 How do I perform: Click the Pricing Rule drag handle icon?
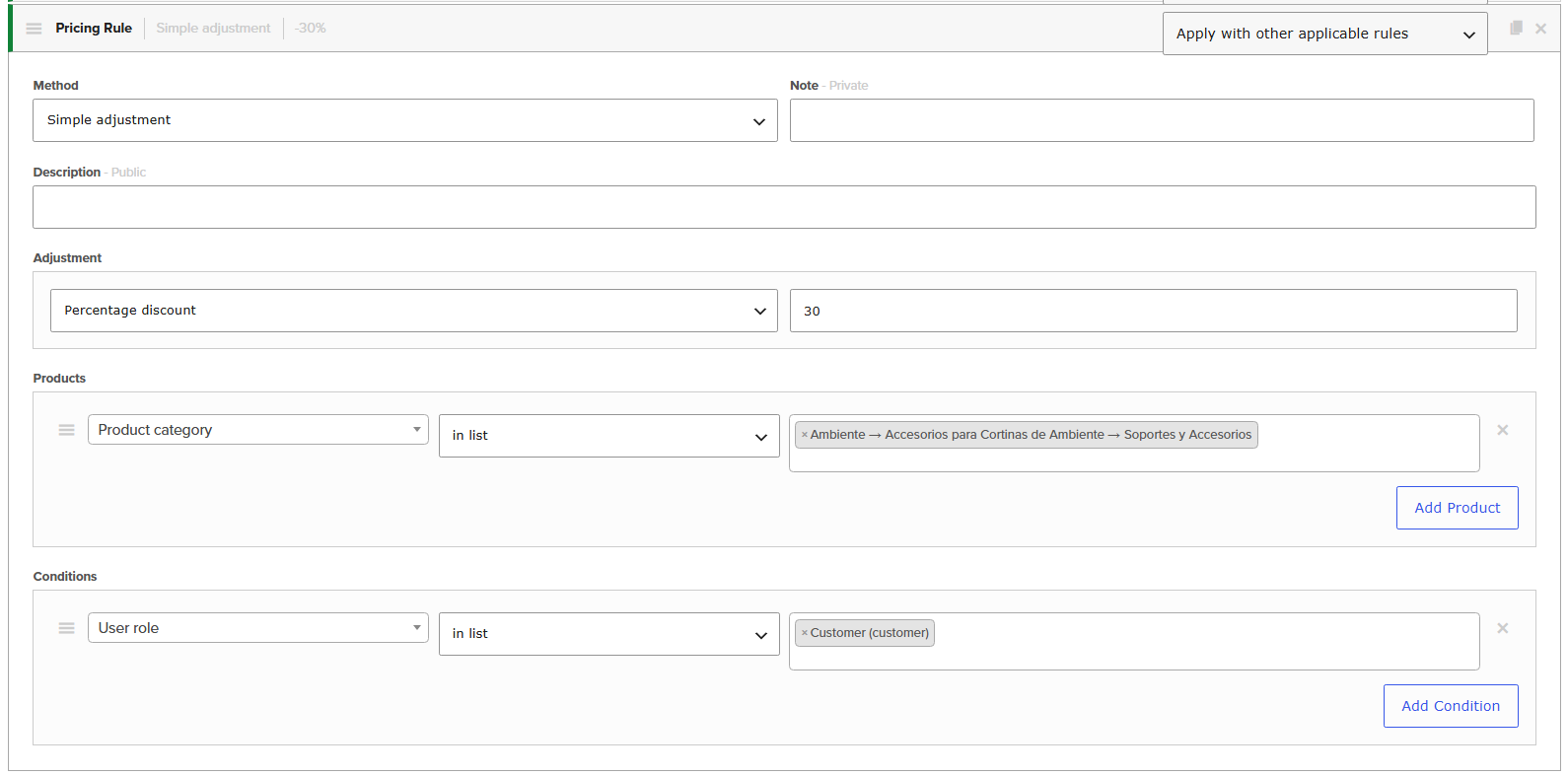pyautogui.click(x=34, y=29)
